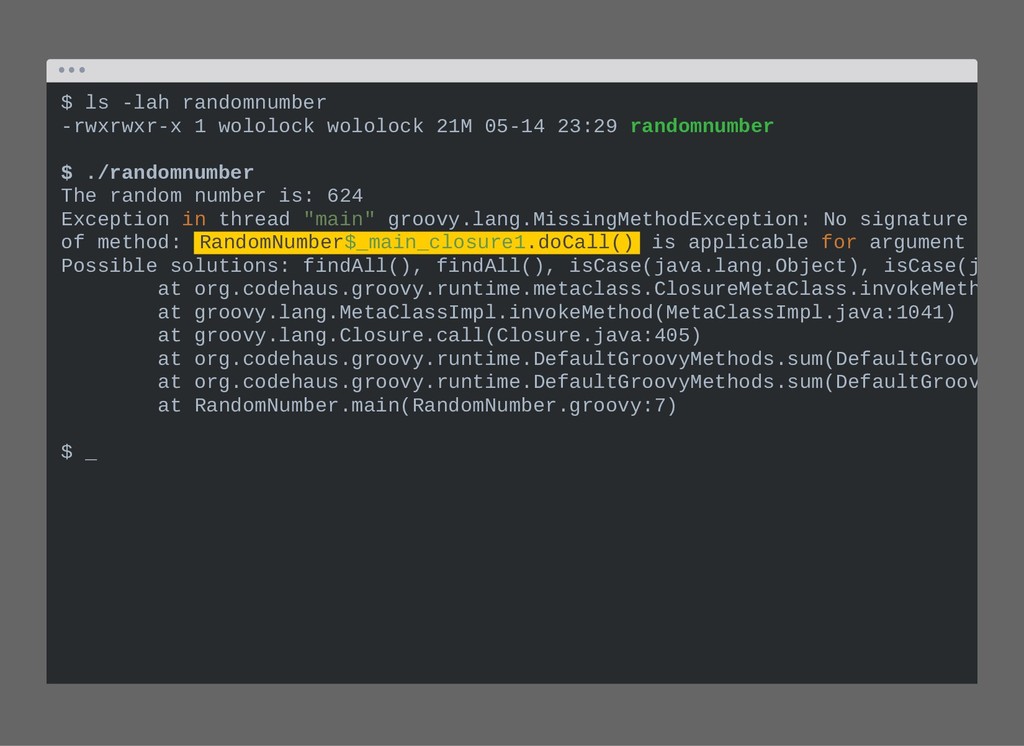The image size is (1024, 746).
Task: Click the orange 'in' keyword
Action: click(x=194, y=219)
